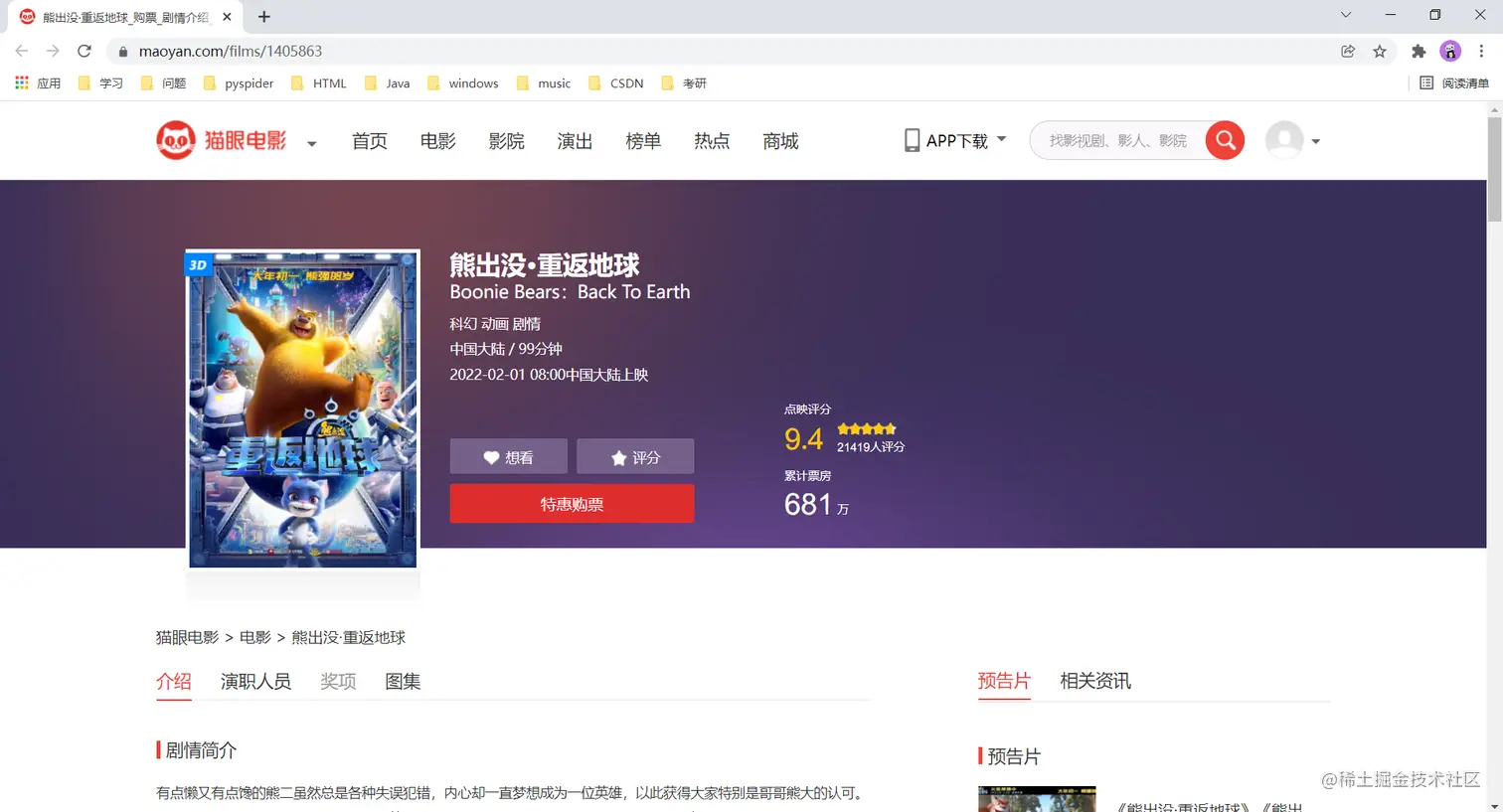Click the user avatar icon
This screenshot has width=1503, height=812.
pos(1284,140)
